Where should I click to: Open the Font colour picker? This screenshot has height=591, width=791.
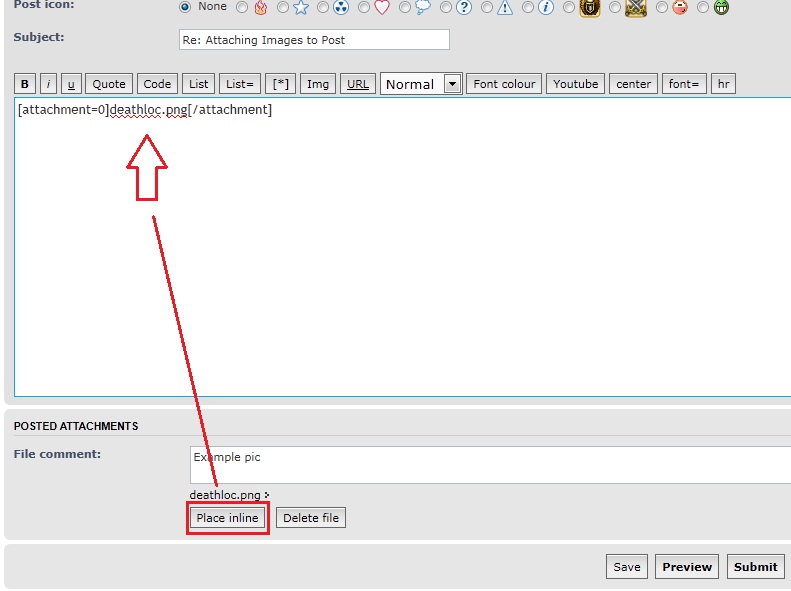point(504,84)
